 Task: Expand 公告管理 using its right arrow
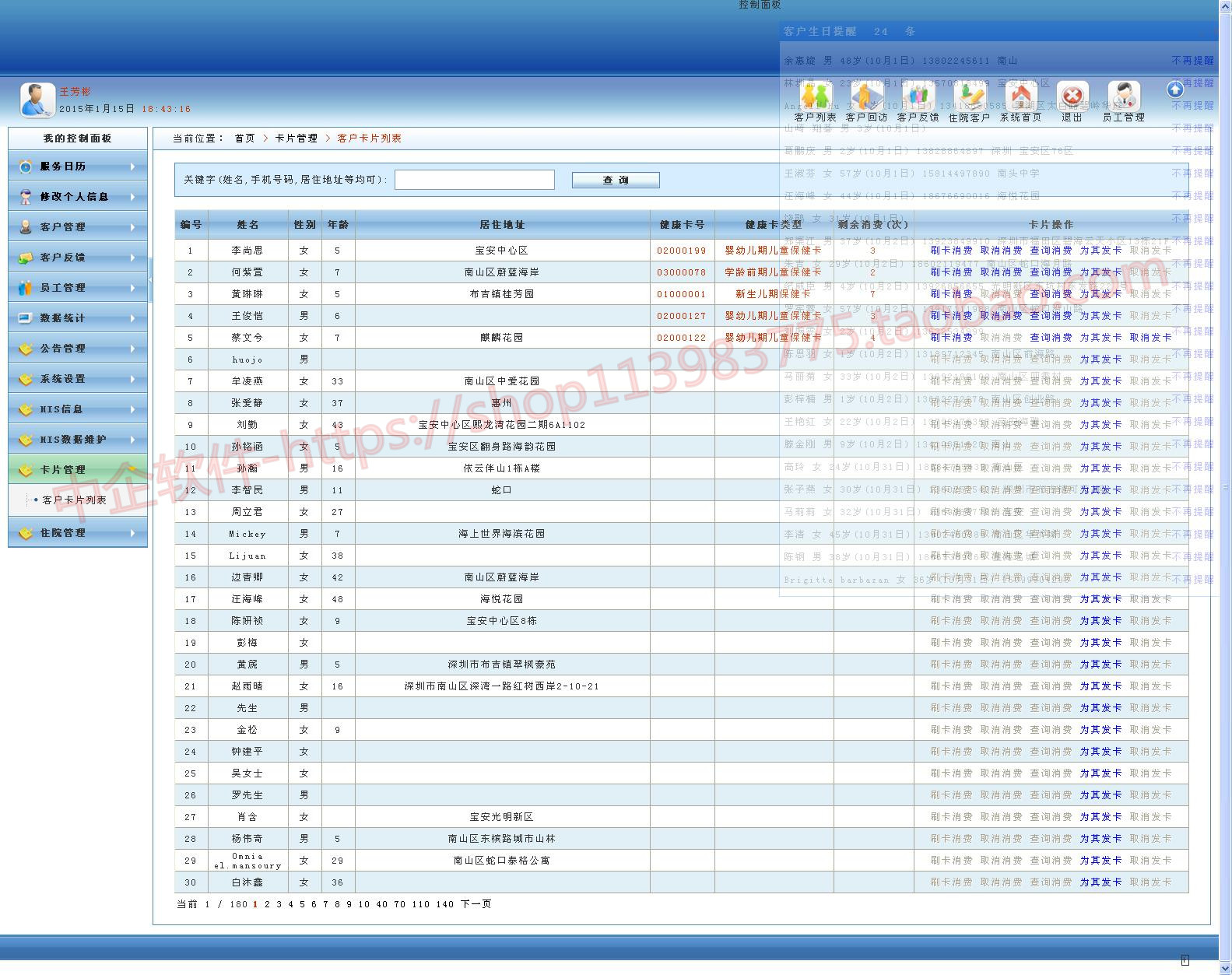click(x=133, y=349)
